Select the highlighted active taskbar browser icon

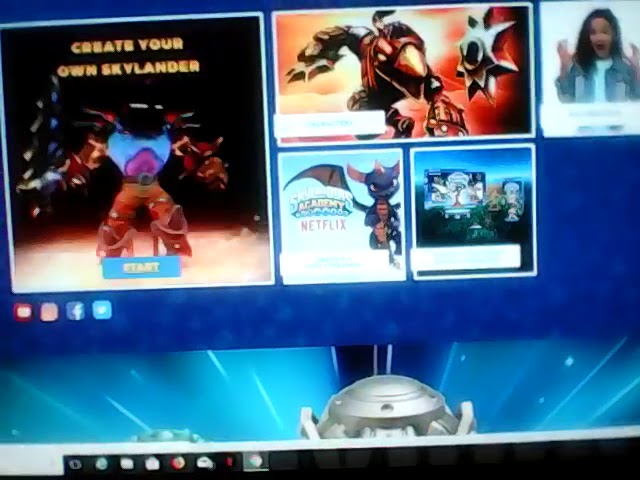(x=256, y=461)
